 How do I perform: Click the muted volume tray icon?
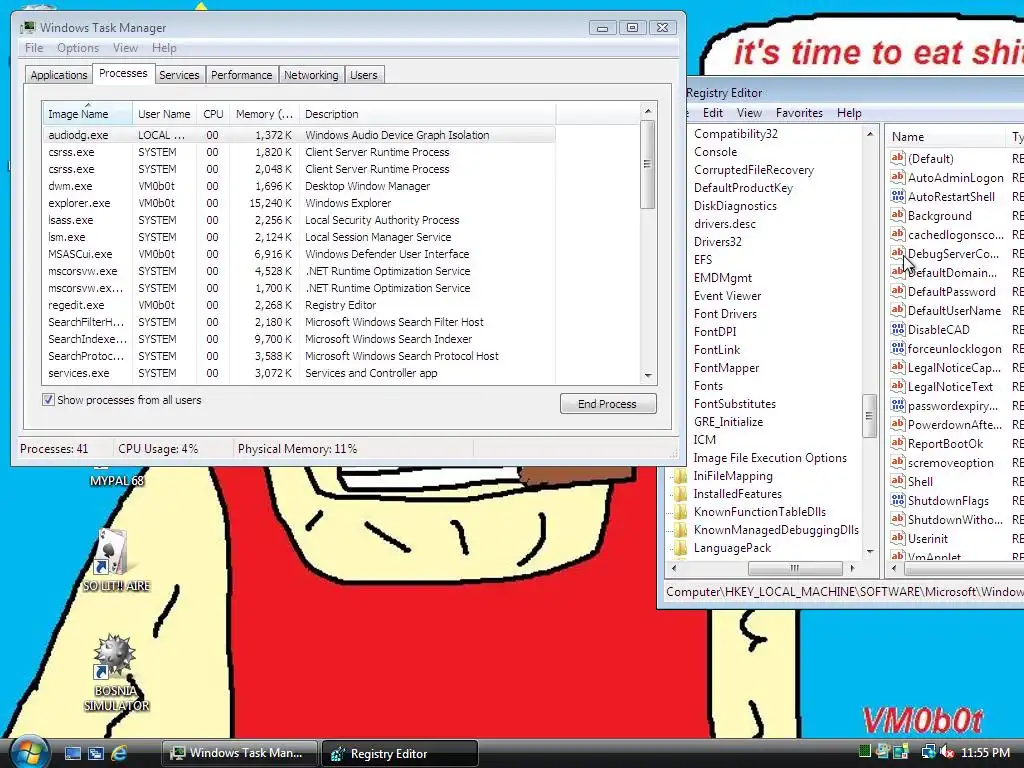pos(947,752)
